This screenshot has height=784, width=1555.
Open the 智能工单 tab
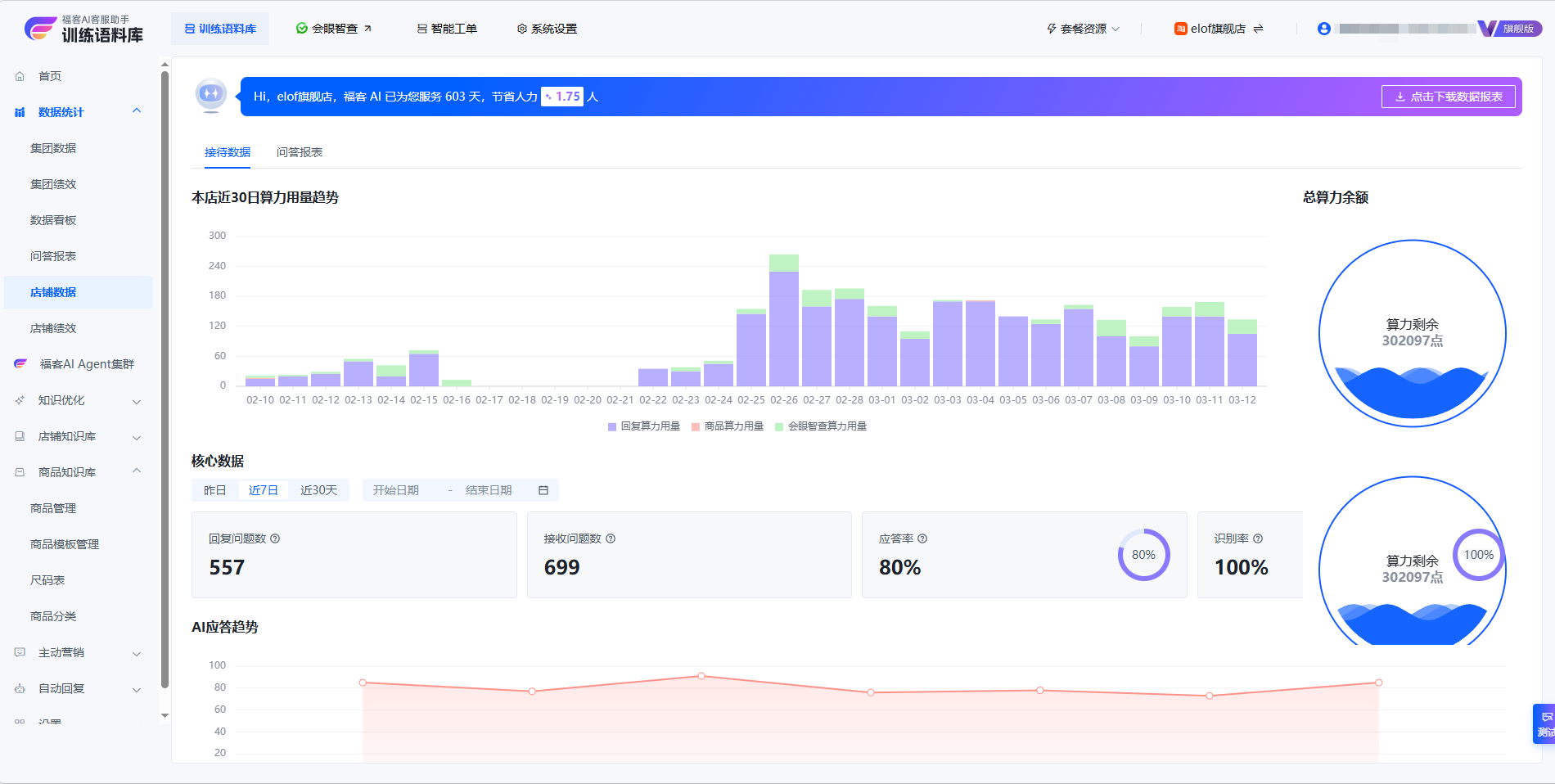coord(447,29)
